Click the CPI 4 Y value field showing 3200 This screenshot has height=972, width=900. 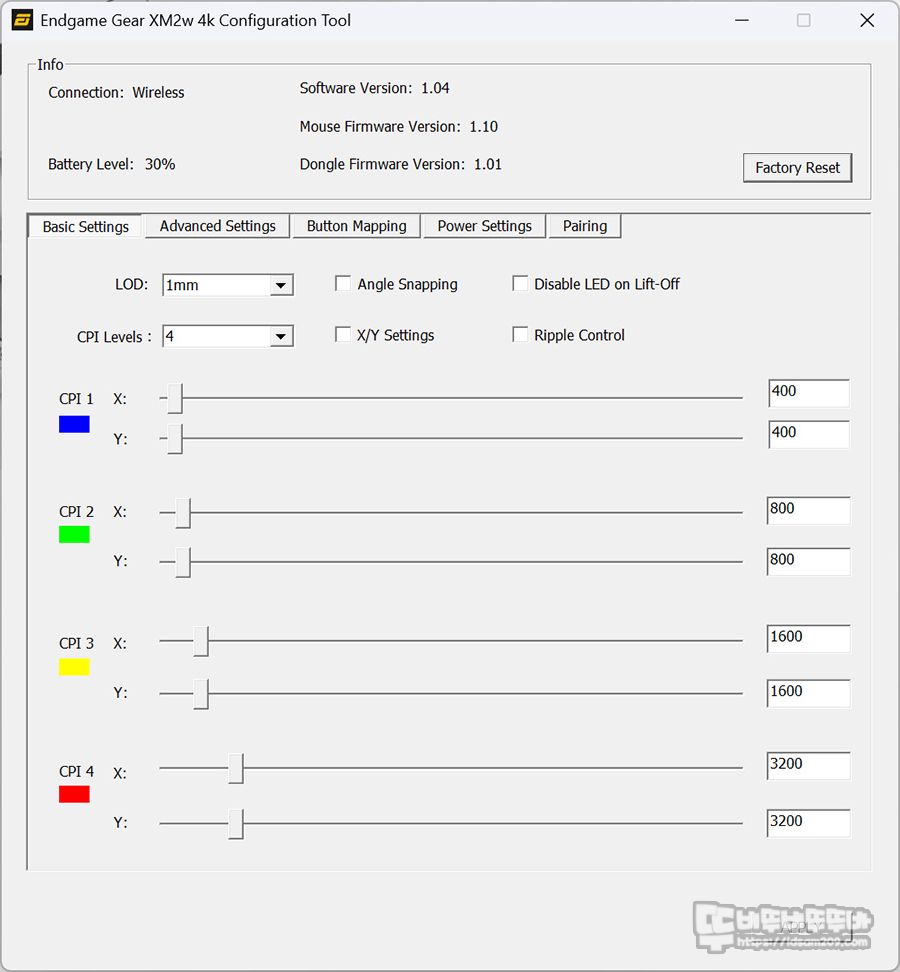pyautogui.click(x=808, y=823)
